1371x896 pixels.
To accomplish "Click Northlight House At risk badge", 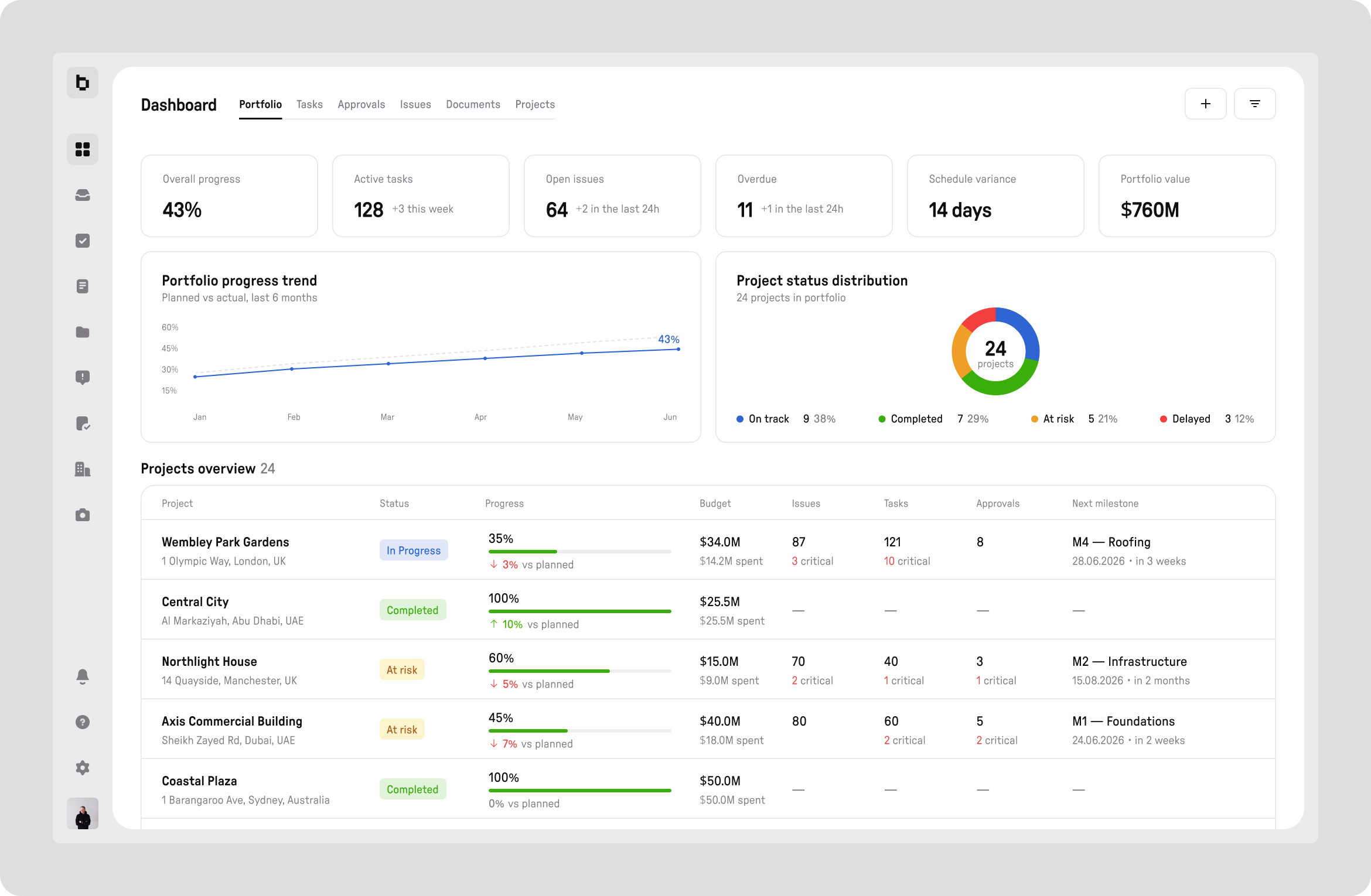I will tap(402, 669).
